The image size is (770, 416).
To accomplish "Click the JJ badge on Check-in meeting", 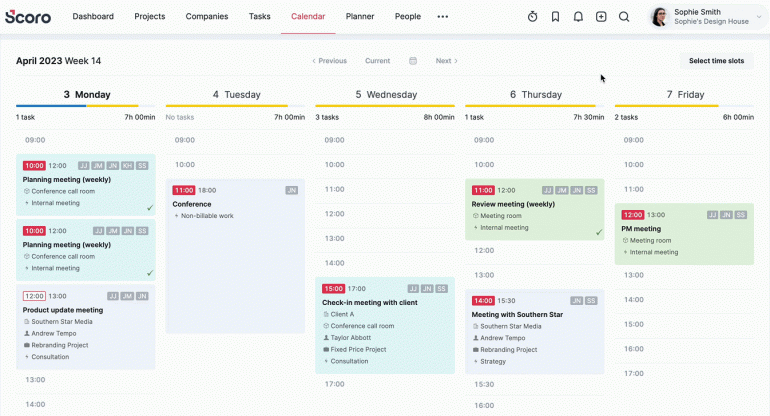I will [x=413, y=289].
